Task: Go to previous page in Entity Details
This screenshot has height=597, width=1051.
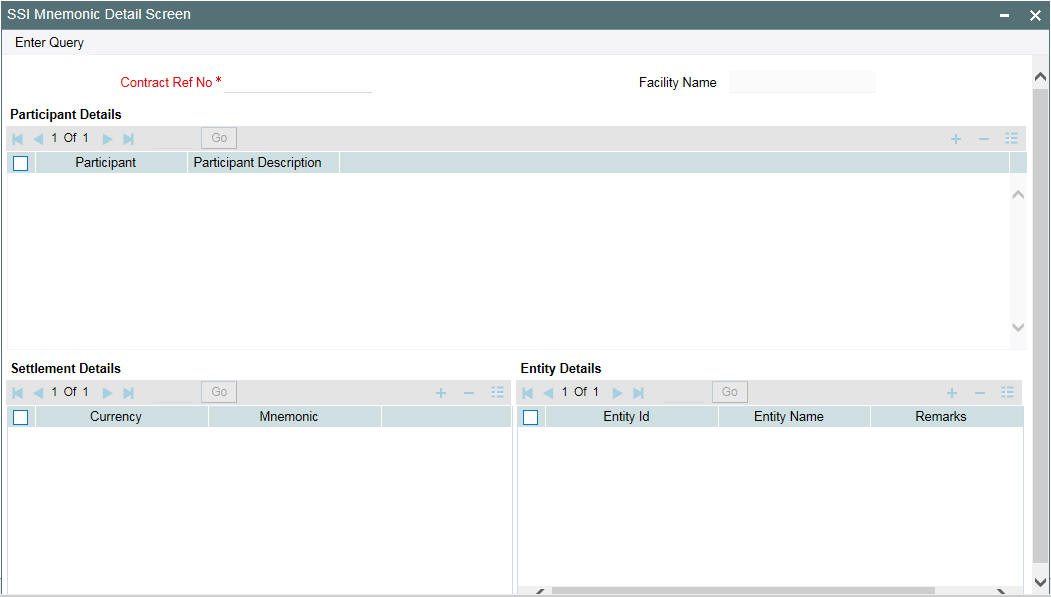Action: (x=548, y=393)
